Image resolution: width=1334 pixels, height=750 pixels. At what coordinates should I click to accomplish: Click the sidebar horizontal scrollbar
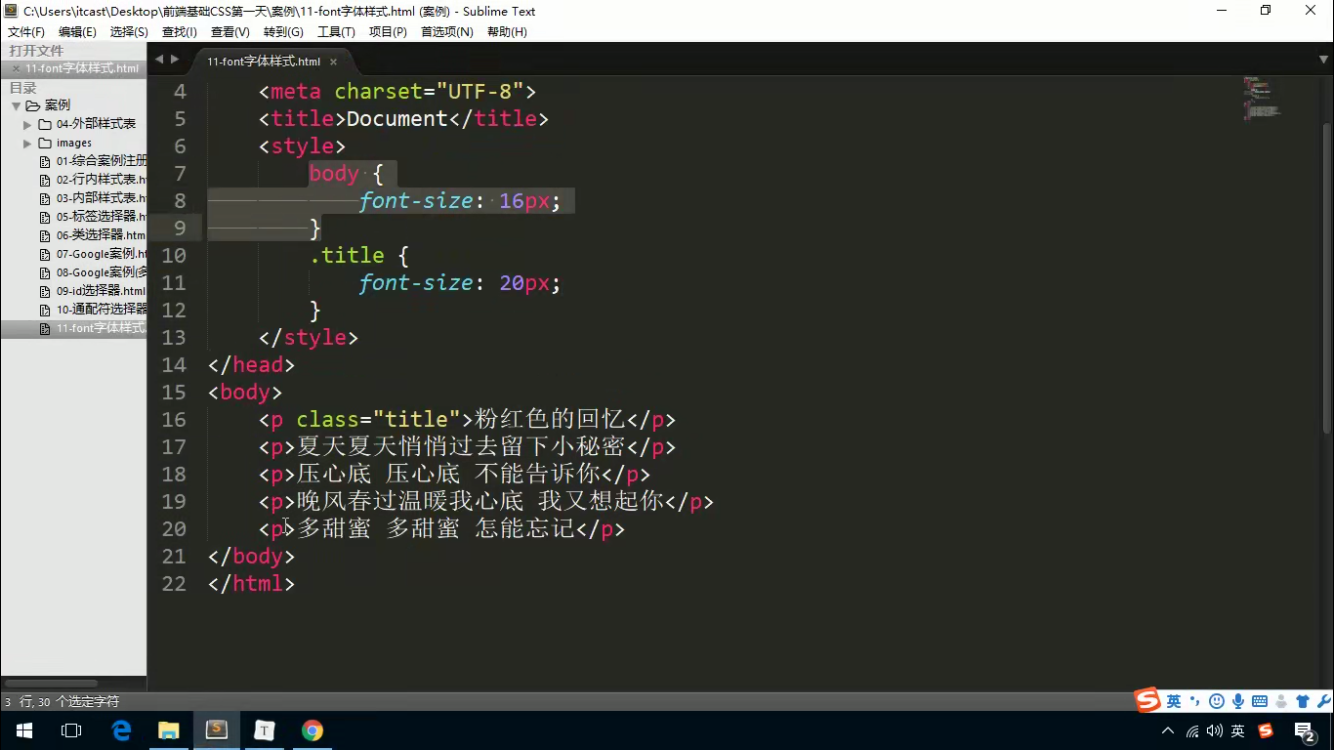click(x=52, y=684)
